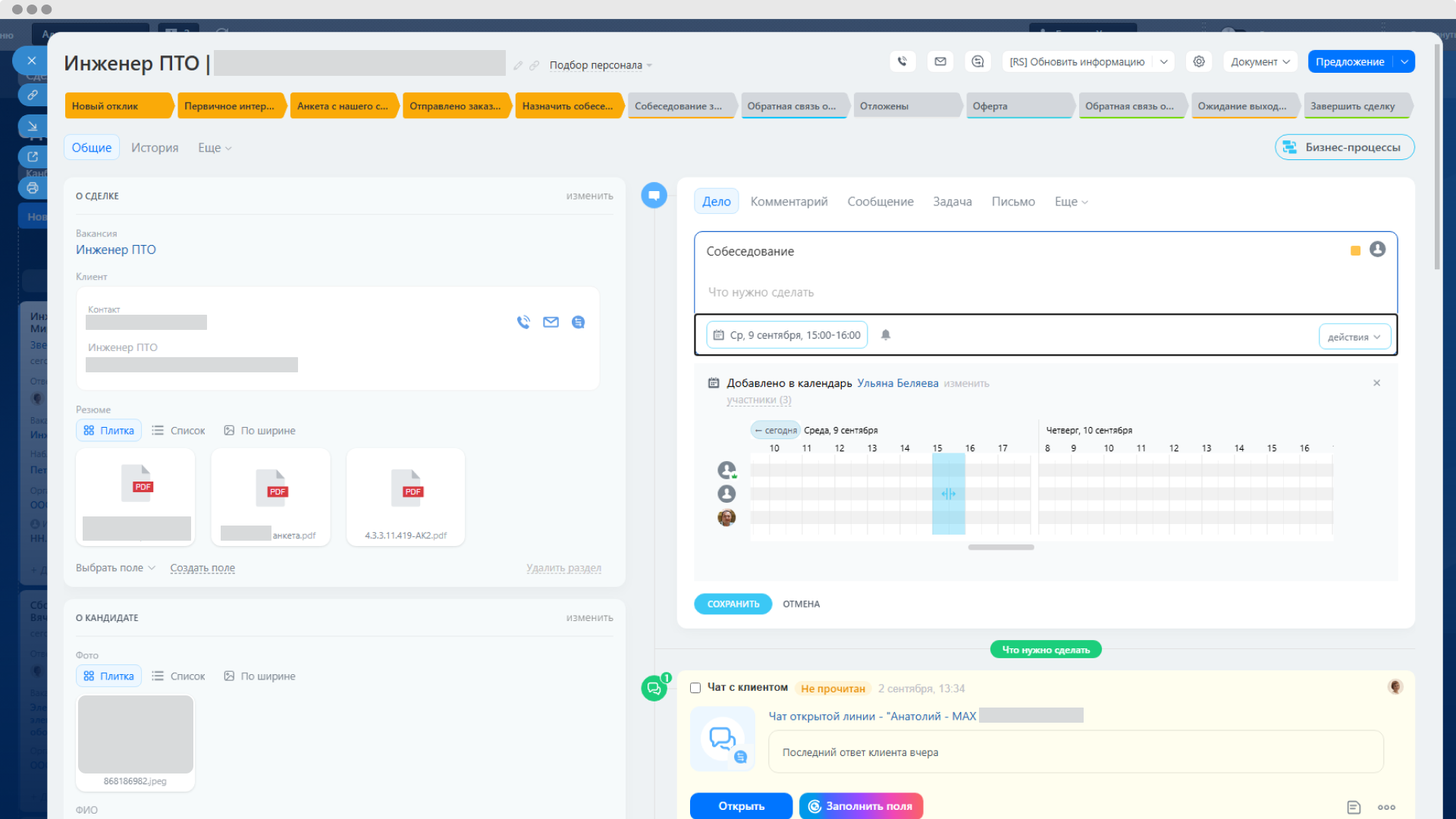Image resolution: width=1456 pixels, height=819 pixels.
Task: Click the envelope email icon in header
Action: (940, 61)
